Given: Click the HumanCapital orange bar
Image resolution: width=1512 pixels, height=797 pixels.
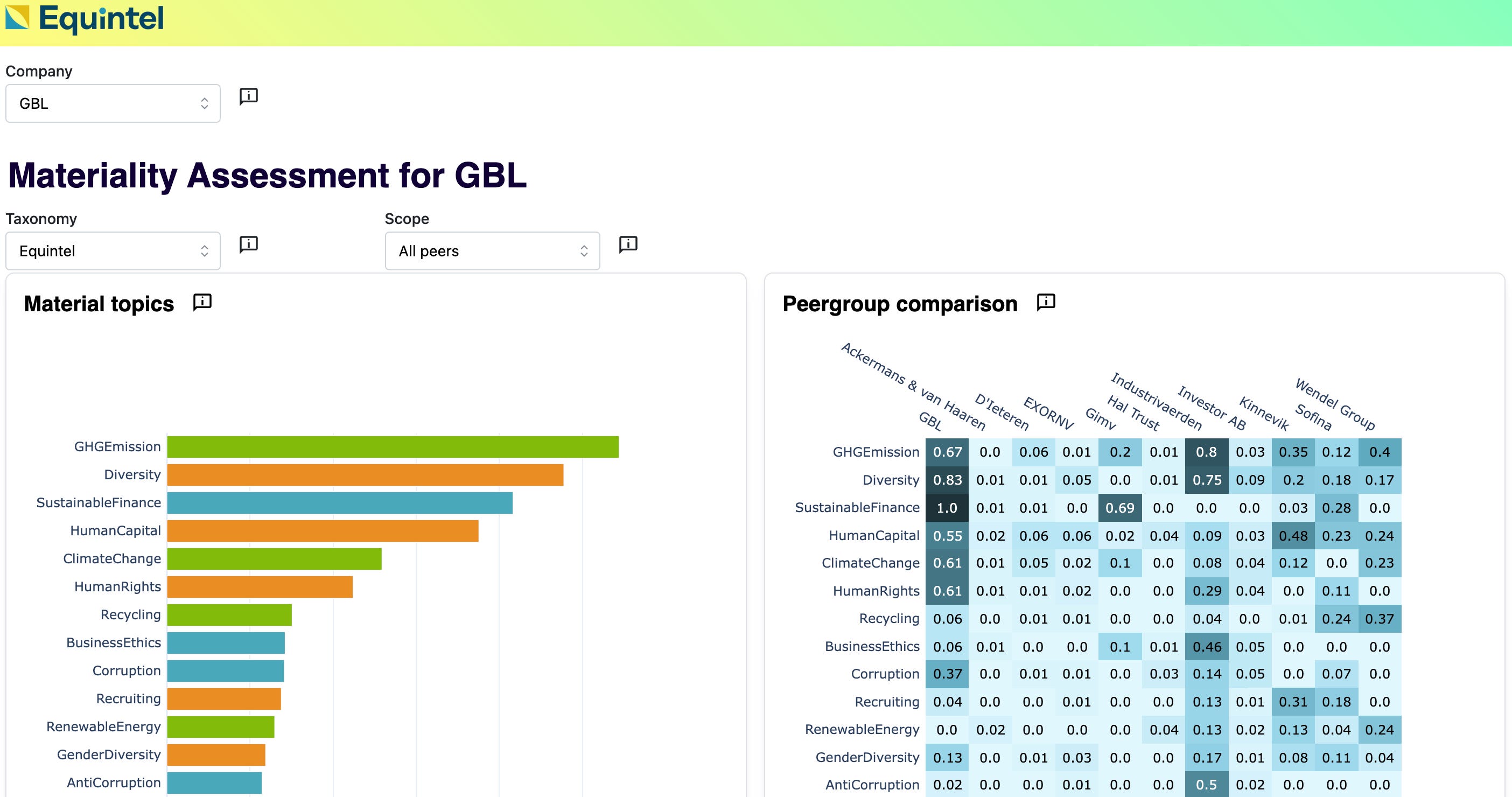Looking at the screenshot, I should [x=323, y=531].
